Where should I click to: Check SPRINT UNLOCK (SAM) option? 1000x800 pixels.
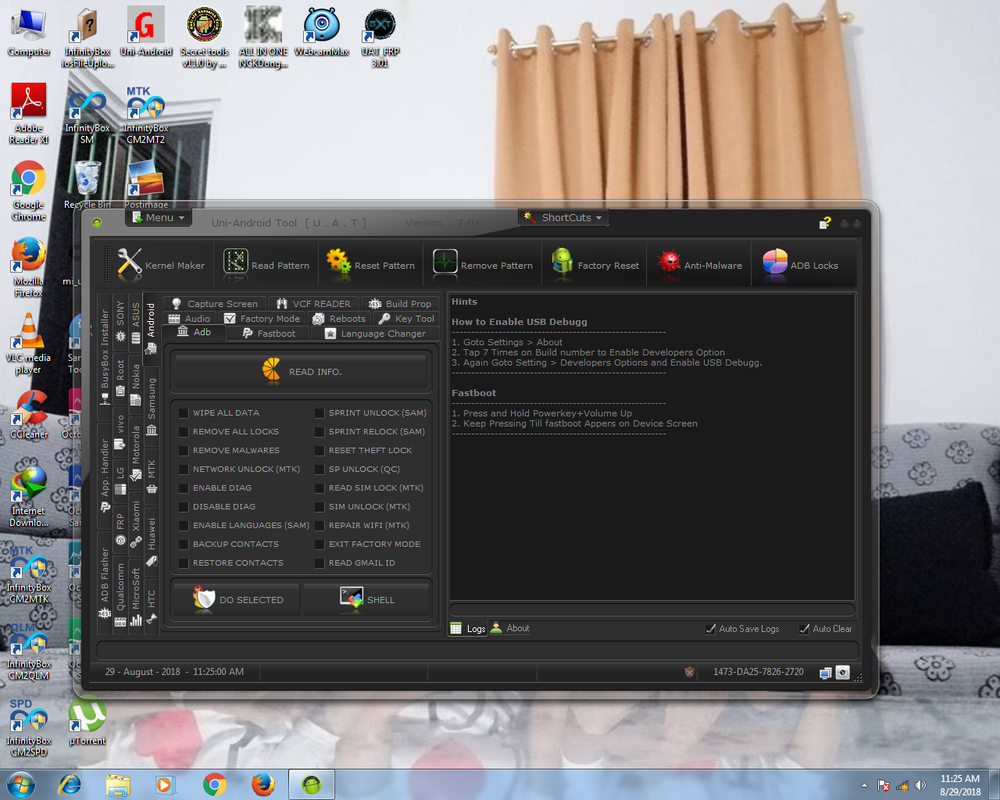click(x=320, y=413)
